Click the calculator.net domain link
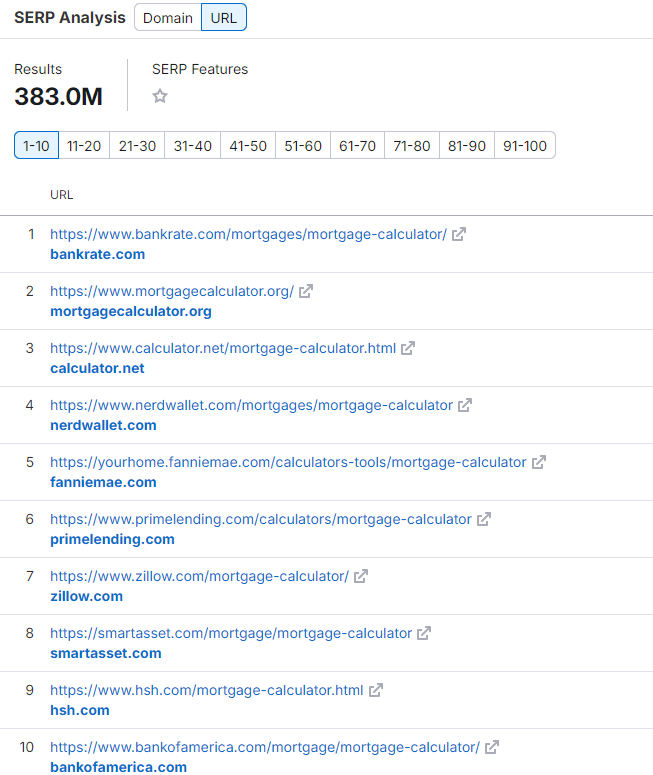Image resolution: width=653 pixels, height=775 pixels. (97, 368)
